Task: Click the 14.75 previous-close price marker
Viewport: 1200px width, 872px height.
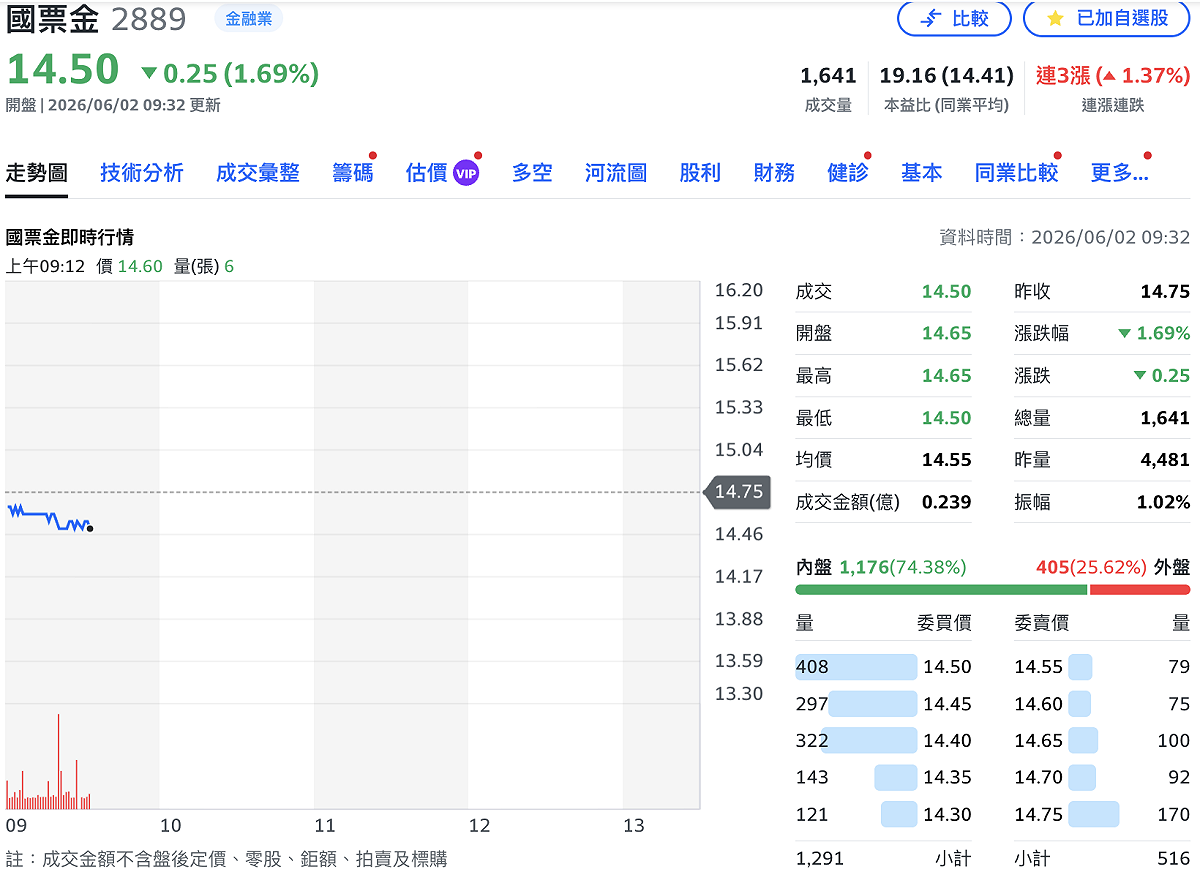Action: [738, 492]
